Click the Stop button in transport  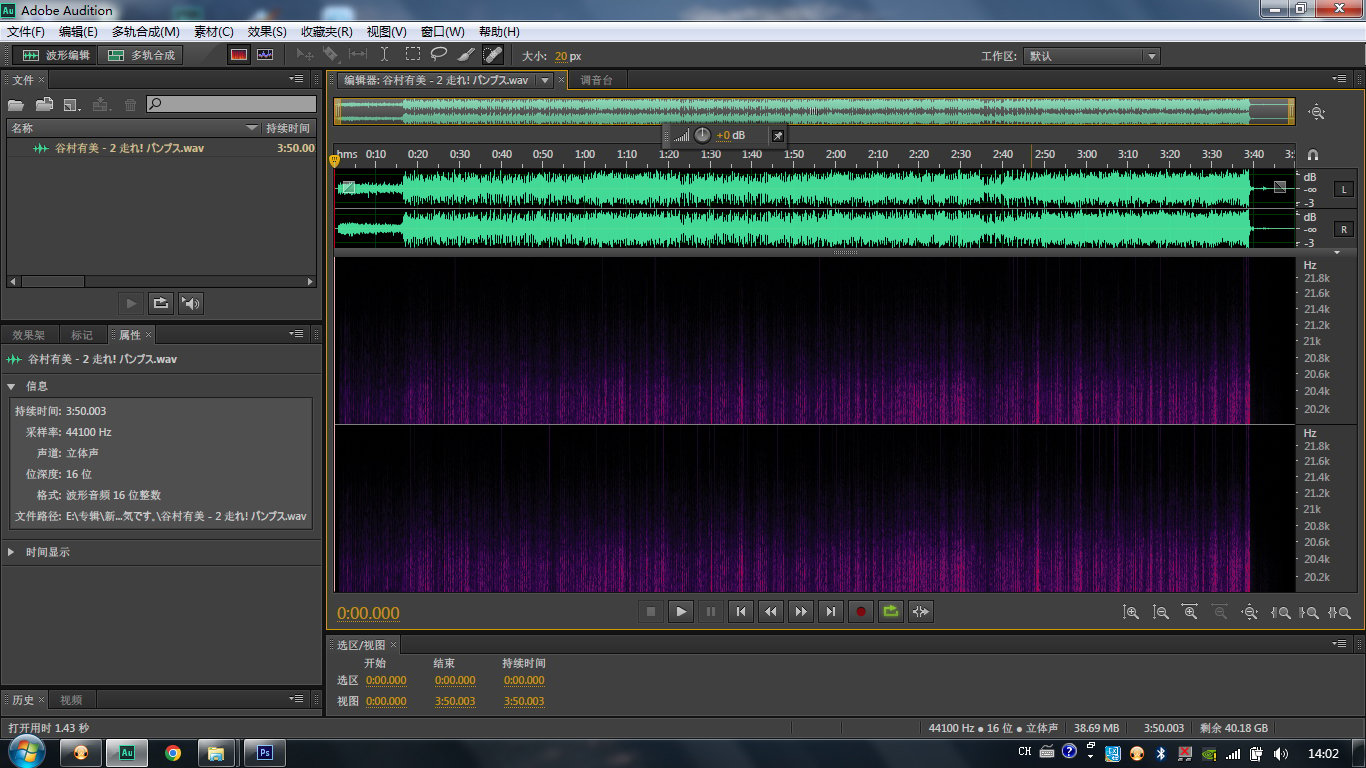coord(651,611)
